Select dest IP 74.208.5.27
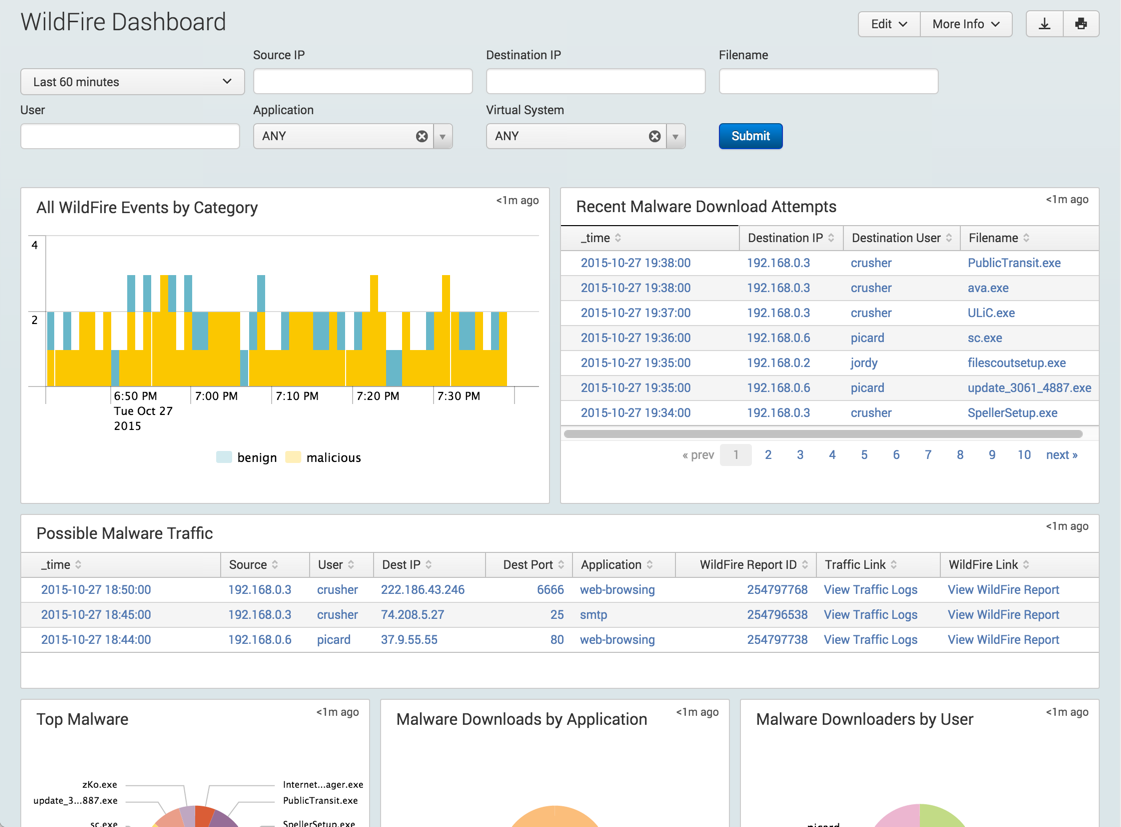The image size is (1121, 827). coord(412,615)
